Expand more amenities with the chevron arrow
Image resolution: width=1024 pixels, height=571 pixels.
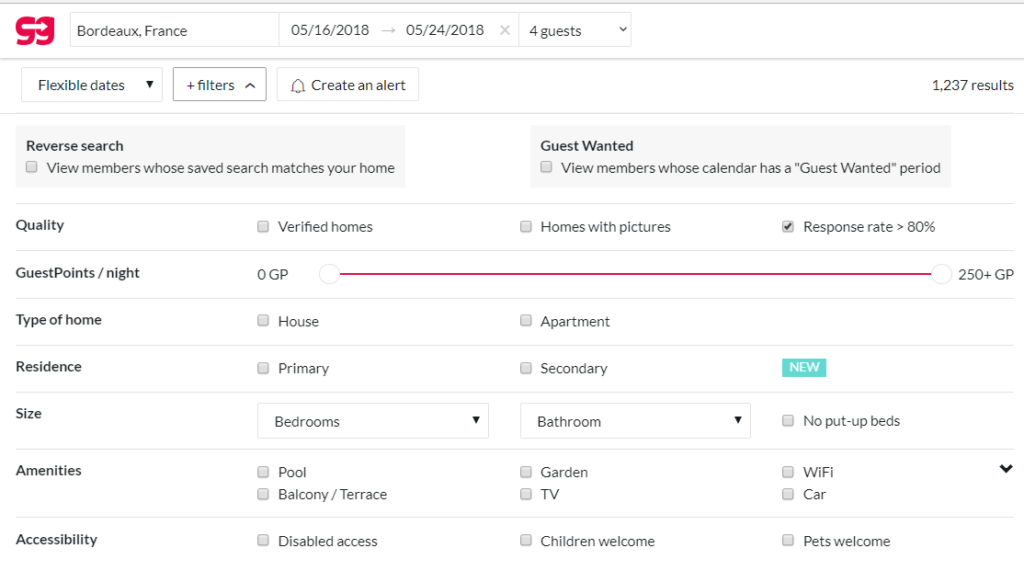pyautogui.click(x=1006, y=469)
